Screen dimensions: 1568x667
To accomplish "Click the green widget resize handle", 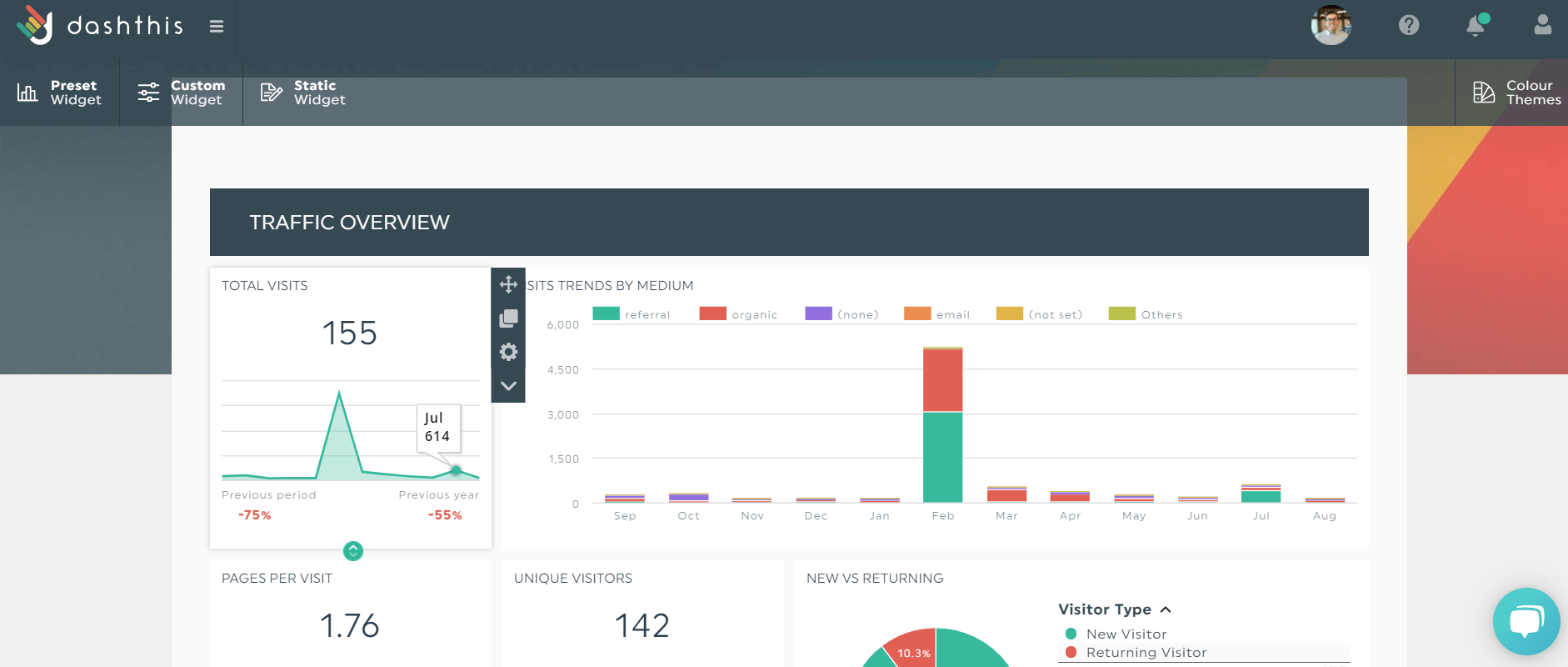I will tap(353, 550).
